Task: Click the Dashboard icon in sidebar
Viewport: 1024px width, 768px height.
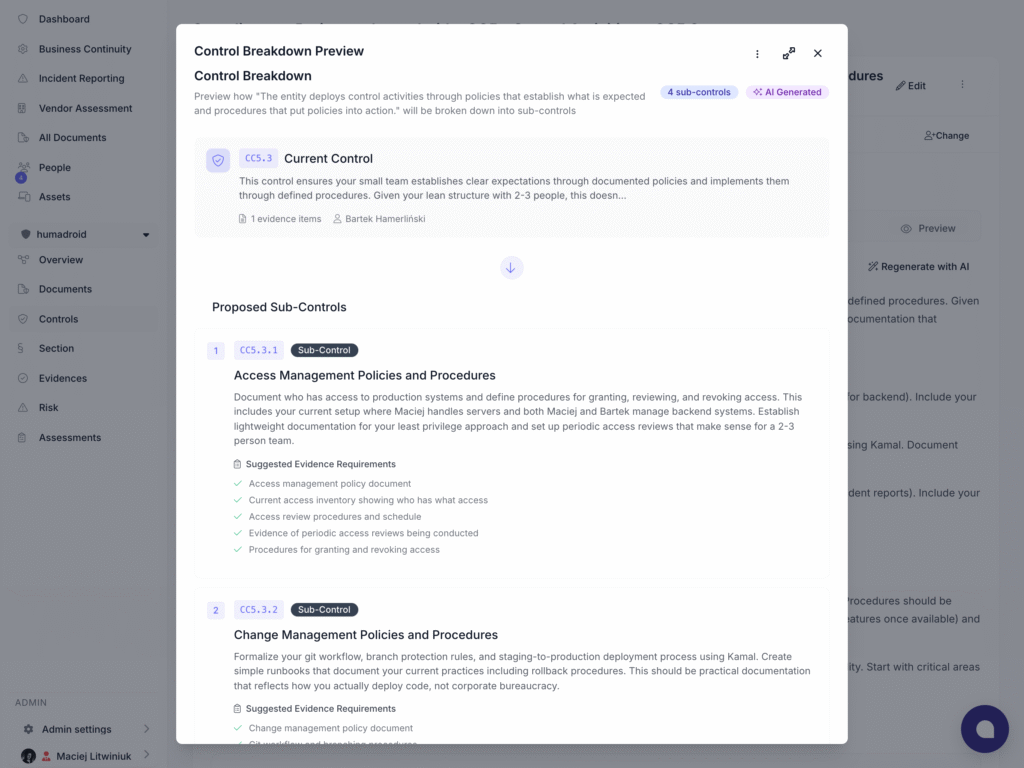Action: click(x=23, y=19)
